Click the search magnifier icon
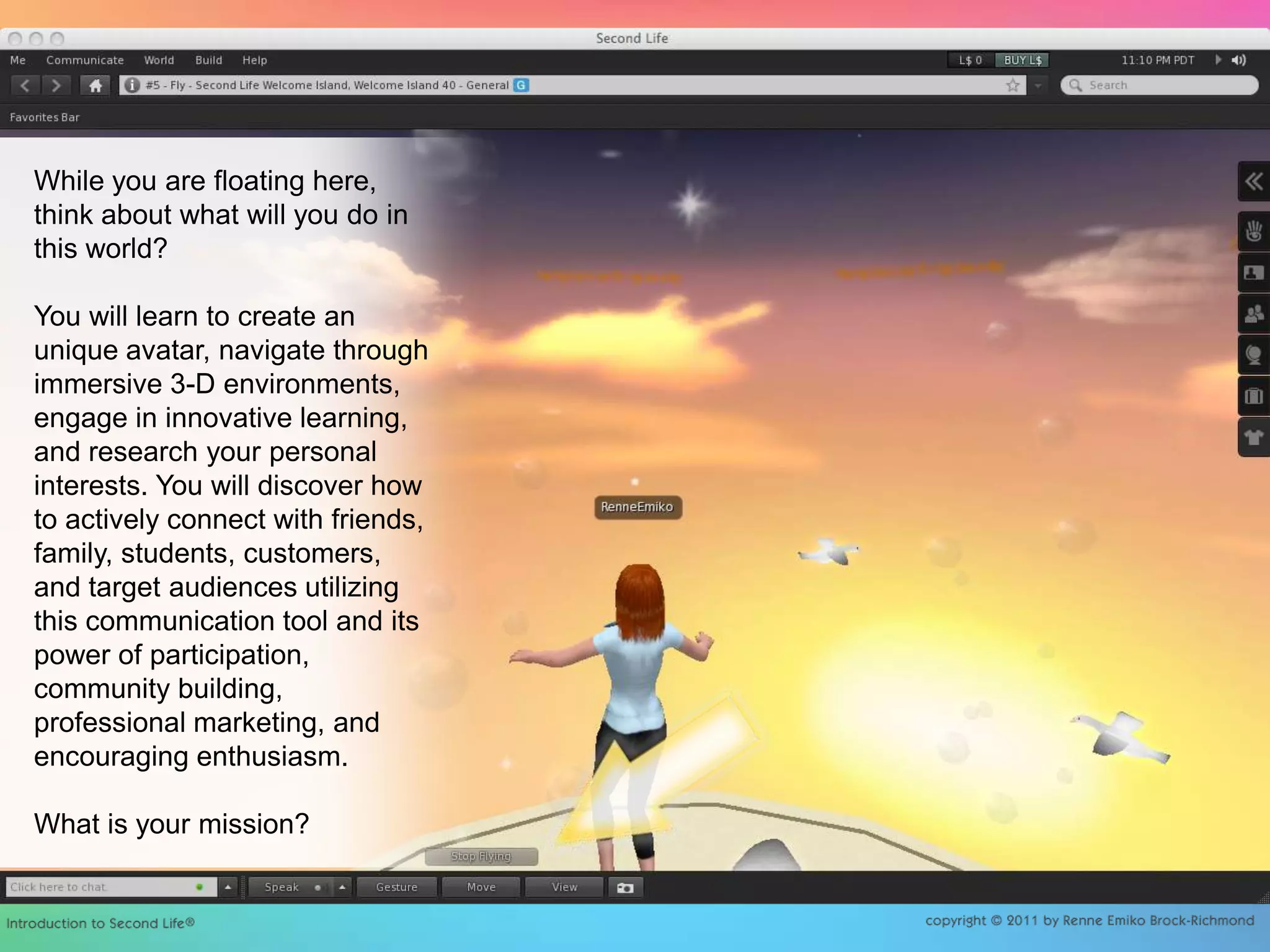The height and width of the screenshot is (952, 1270). (x=1076, y=86)
